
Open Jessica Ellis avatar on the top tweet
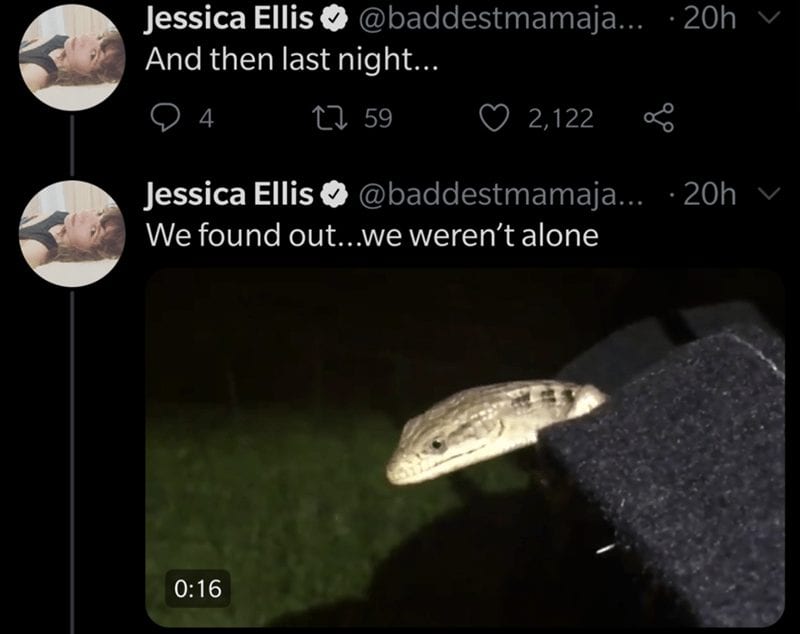[72, 58]
